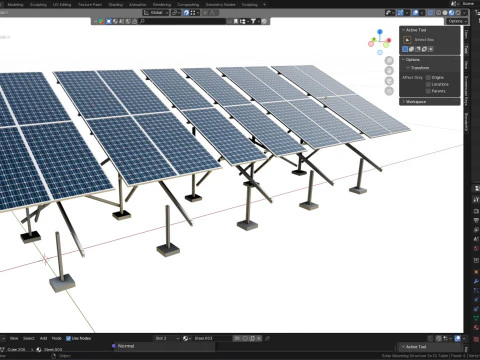Click the blue Z axis gizmo handle
Image resolution: width=480 pixels, height=360 pixels.
point(380,31)
